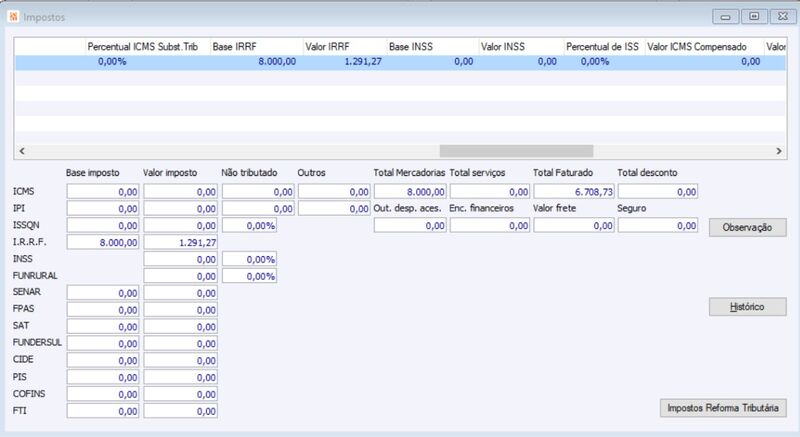Click the right scroll arrow of grid
Screen dimensions: 800x437
click(779, 151)
